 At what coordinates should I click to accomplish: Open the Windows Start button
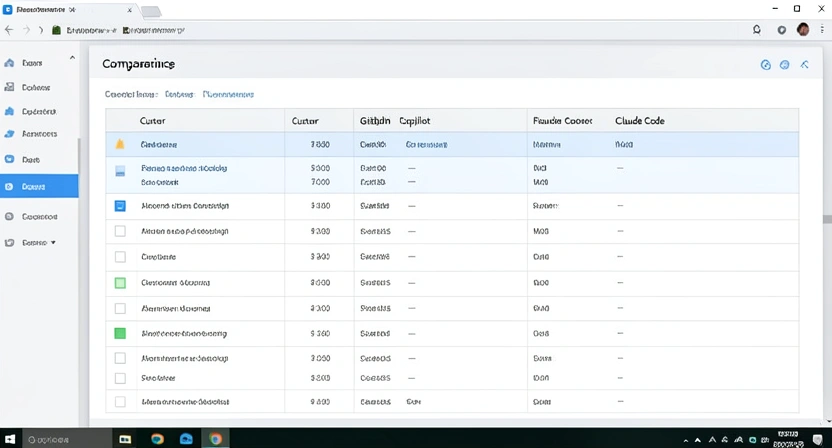pos(10,439)
